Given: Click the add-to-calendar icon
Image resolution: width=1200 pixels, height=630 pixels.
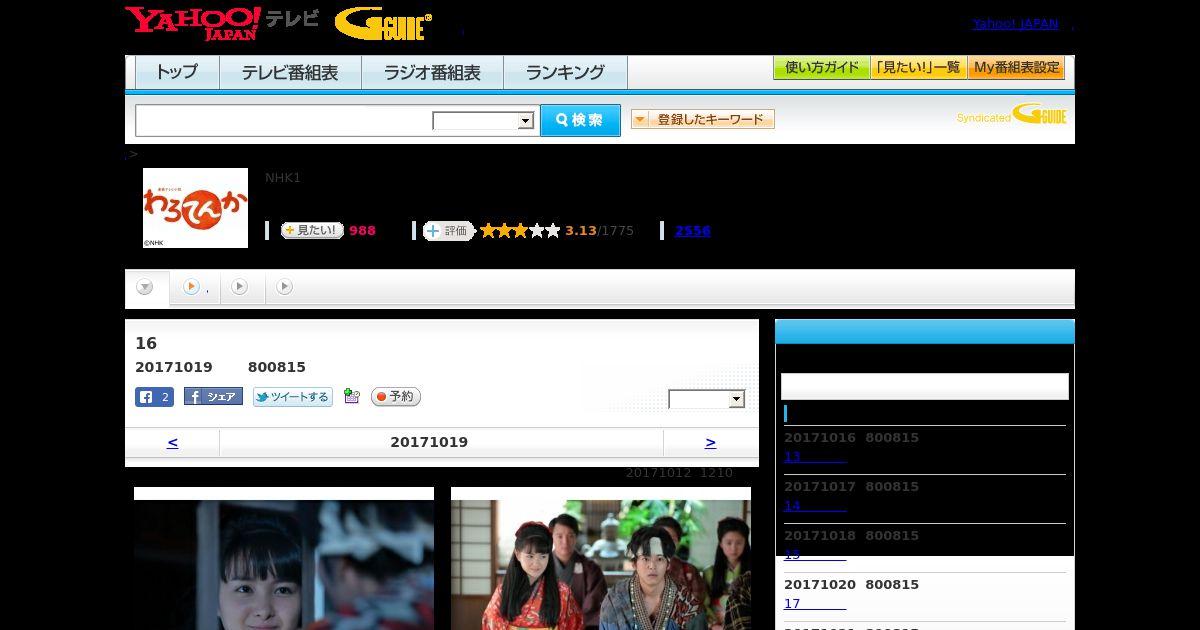Looking at the screenshot, I should [351, 396].
